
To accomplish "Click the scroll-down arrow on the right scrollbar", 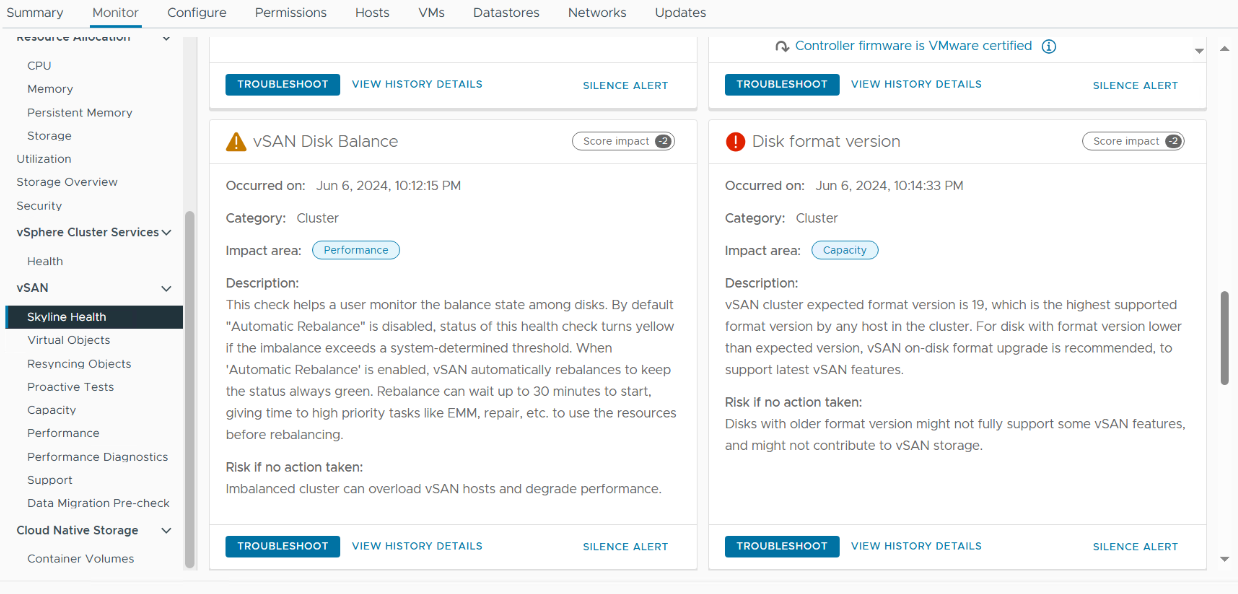I will (1224, 559).
